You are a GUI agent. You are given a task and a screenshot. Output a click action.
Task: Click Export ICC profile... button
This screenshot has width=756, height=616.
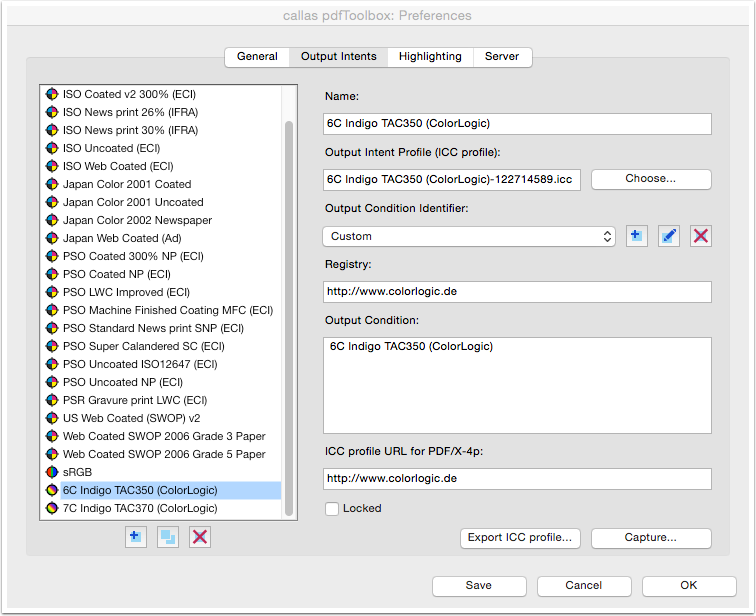click(x=520, y=538)
